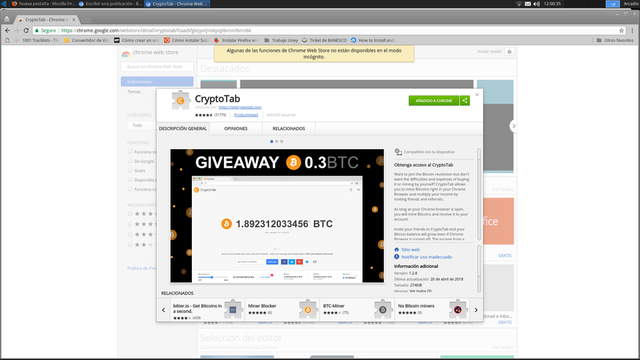
Task: Click the Compatible con tu dispositivo icon
Action: [398, 152]
